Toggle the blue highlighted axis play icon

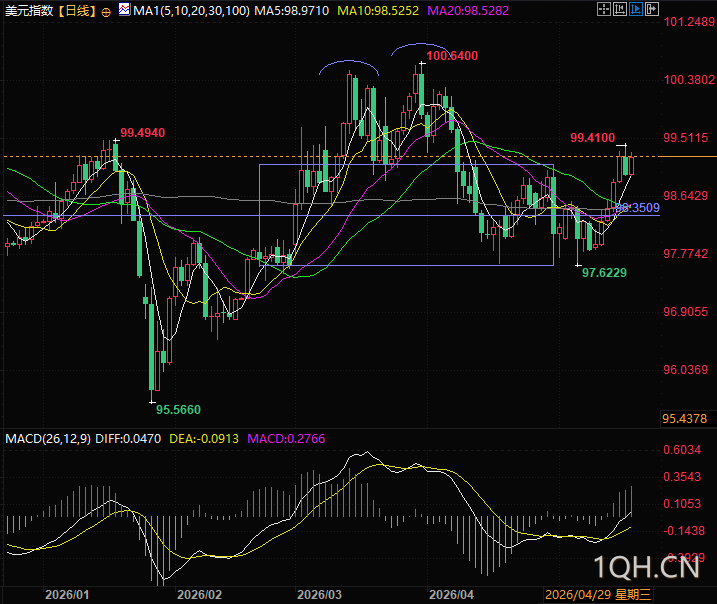(x=636, y=9)
